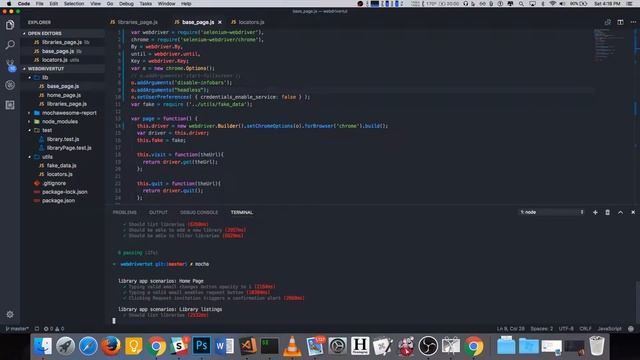Open the Extensions view in activity bar
640x360 pixels.
pyautogui.click(x=10, y=105)
